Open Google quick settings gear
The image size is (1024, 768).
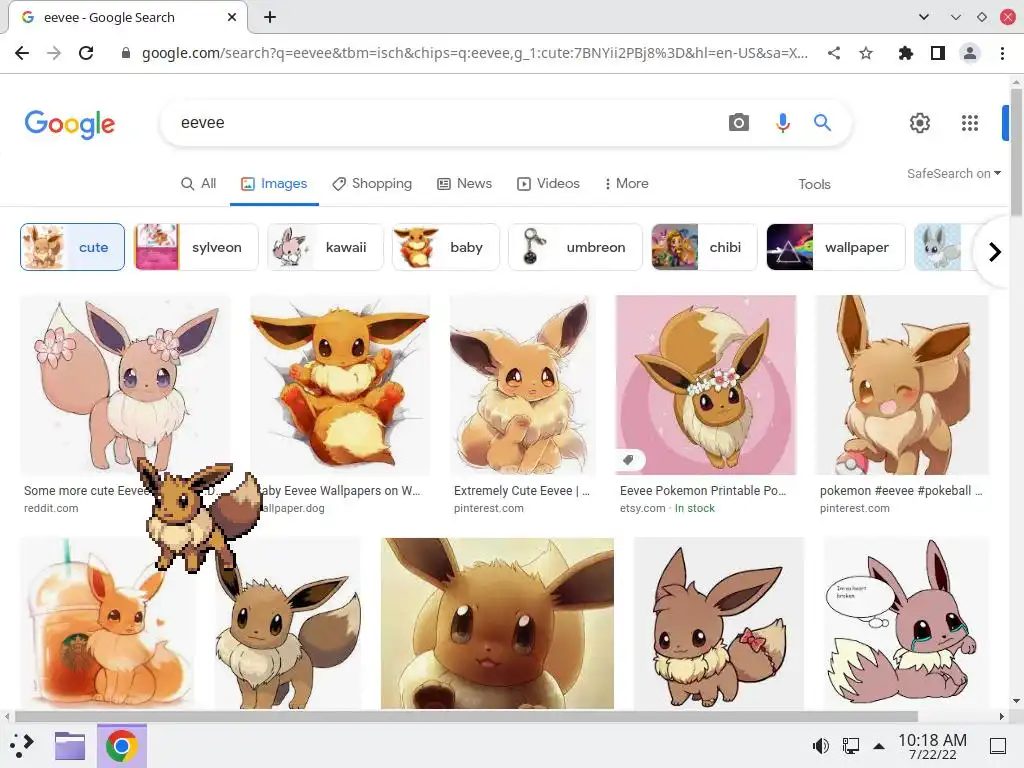point(920,123)
